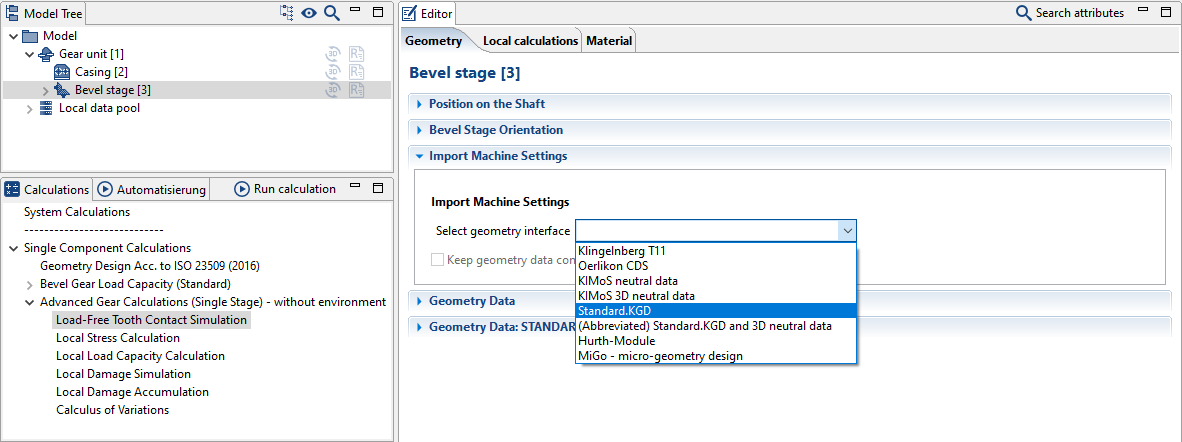Select Hurth-Module geometry interface option
The height and width of the screenshot is (442, 1182).
(x=615, y=341)
